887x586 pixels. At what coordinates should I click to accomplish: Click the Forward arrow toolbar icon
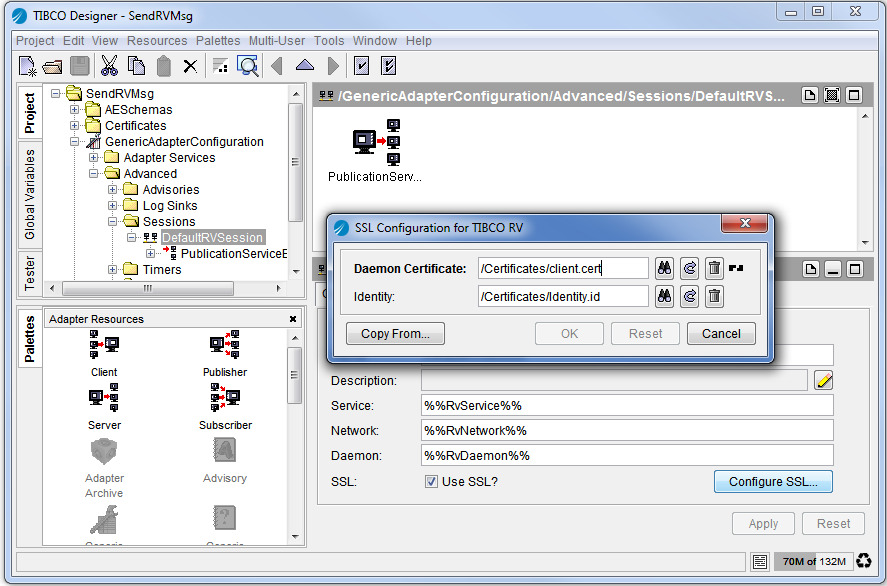point(333,66)
